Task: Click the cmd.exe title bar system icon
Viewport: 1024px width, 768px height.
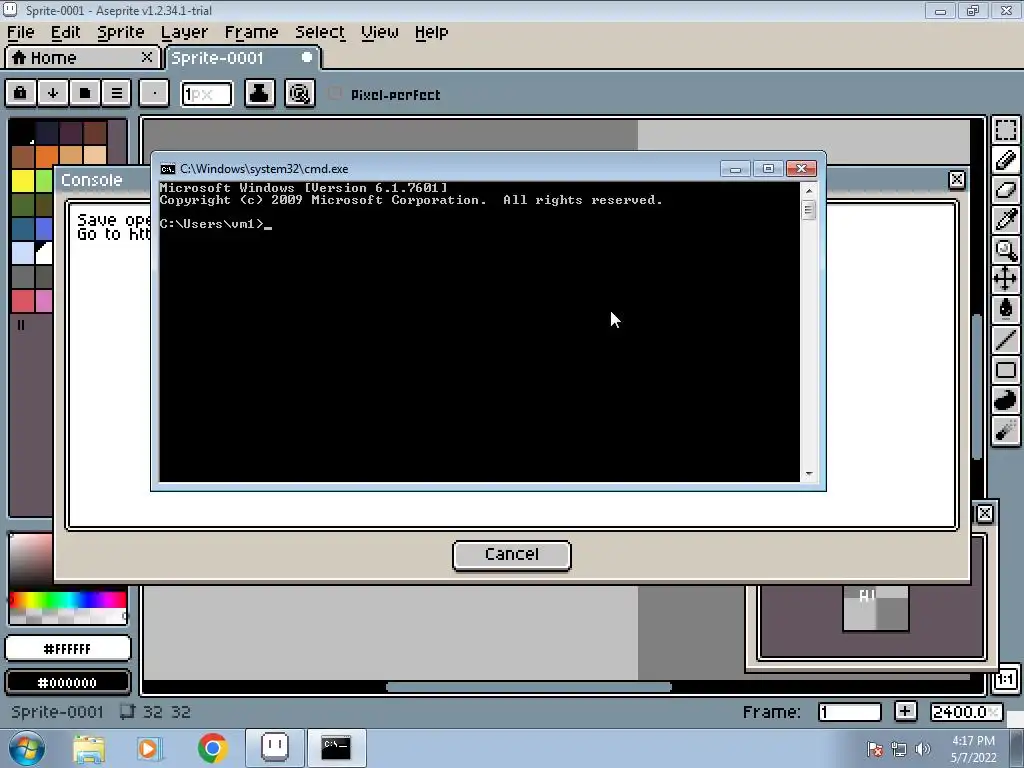Action: click(x=168, y=169)
